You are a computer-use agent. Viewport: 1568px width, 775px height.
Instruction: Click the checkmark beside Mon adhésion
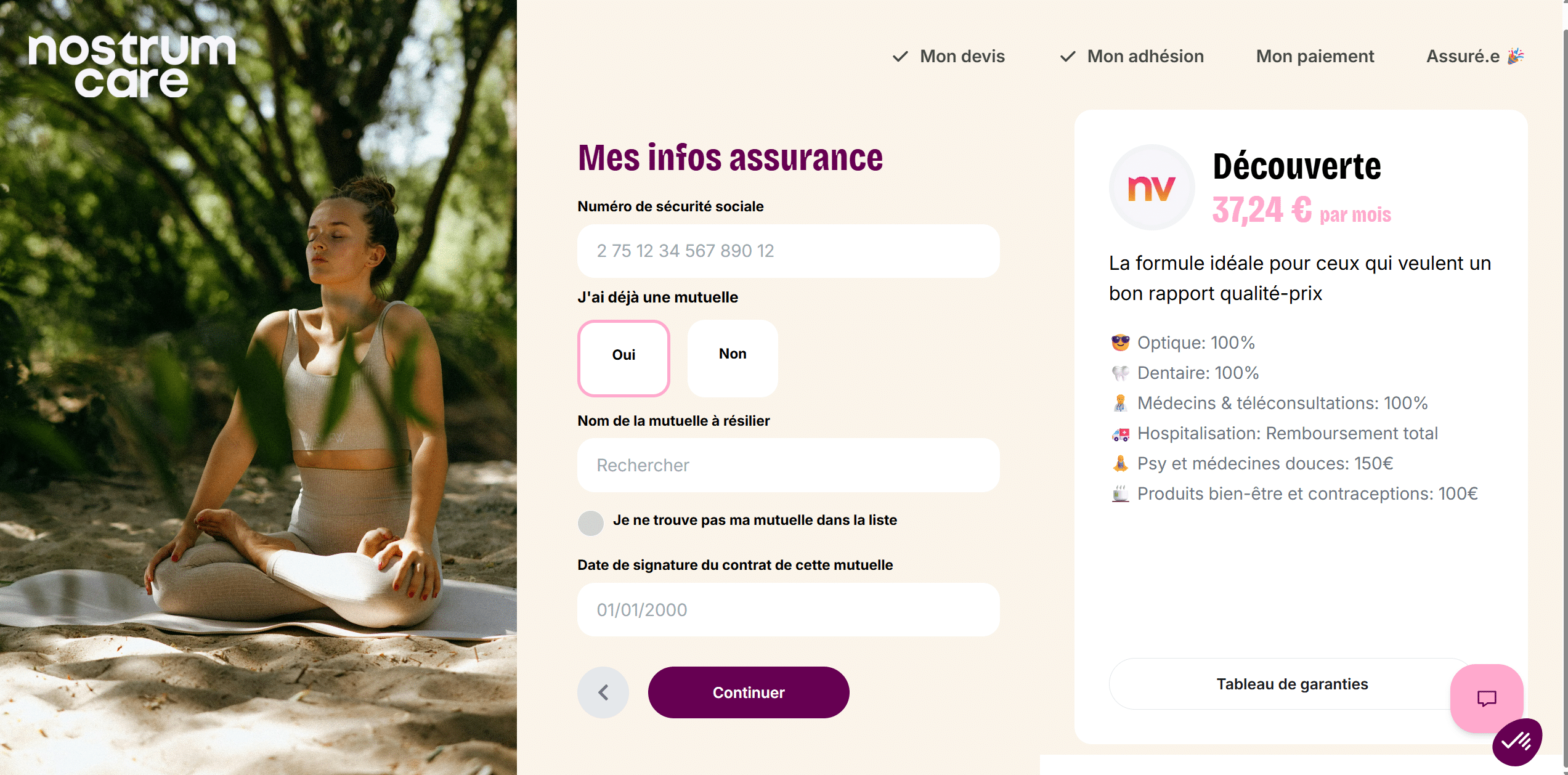[1068, 57]
